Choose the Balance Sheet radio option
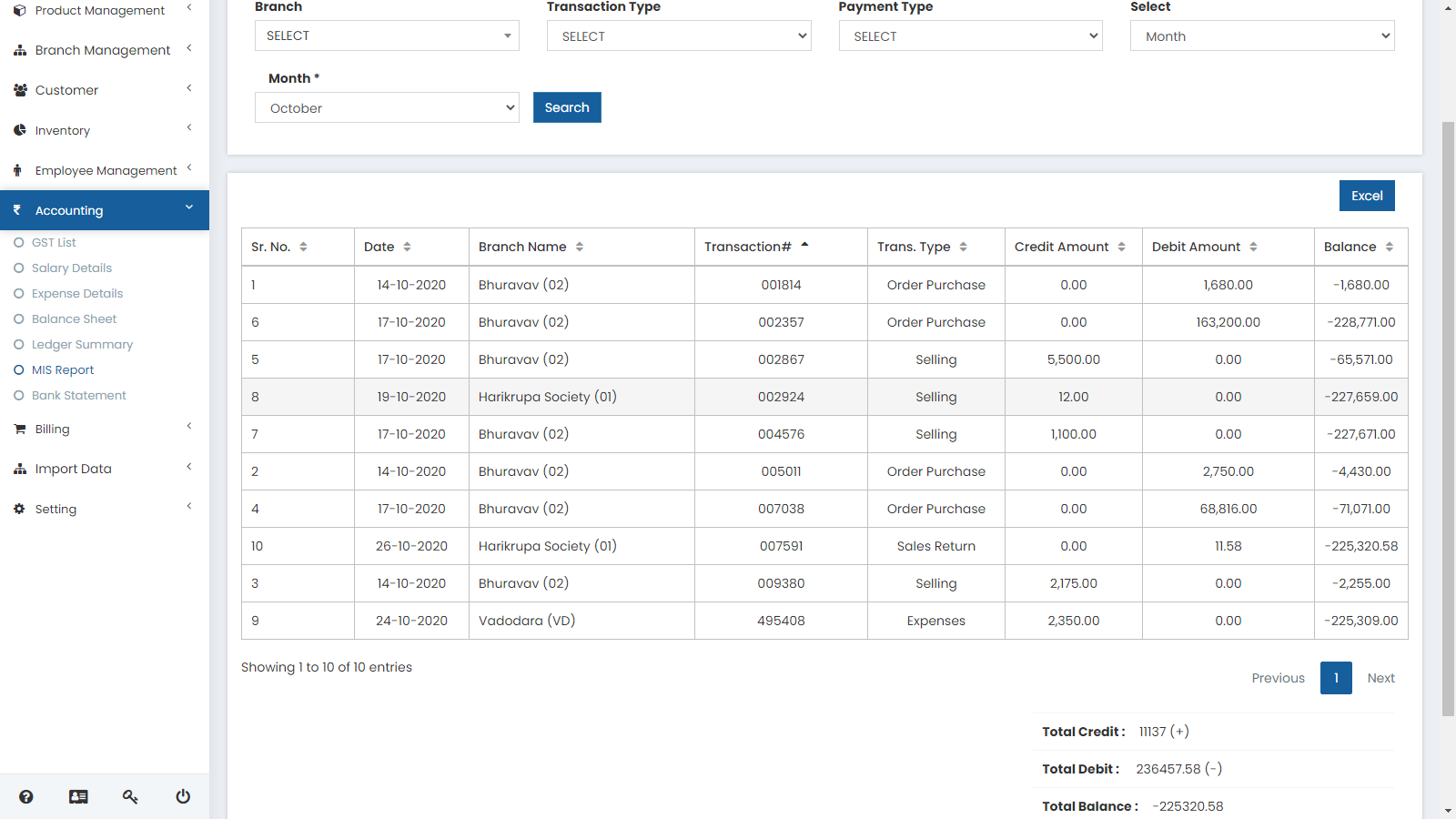This screenshot has height=819, width=1456. click(x=17, y=318)
